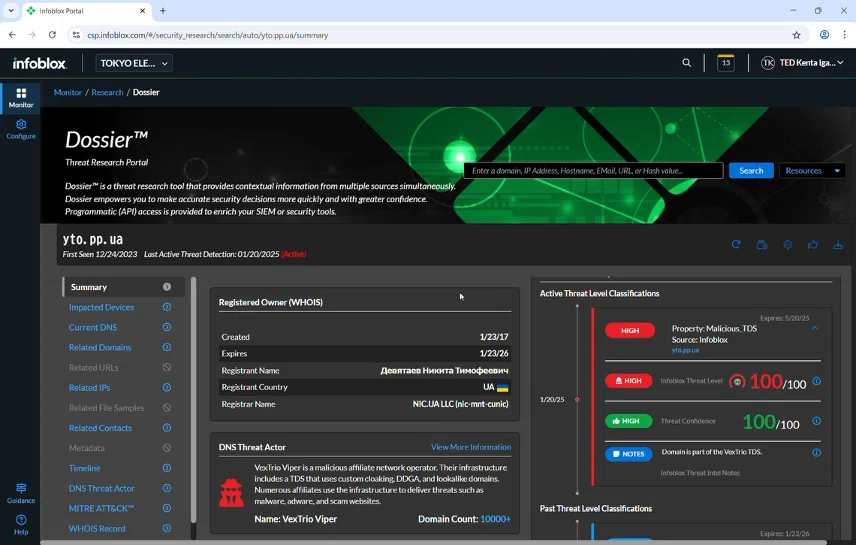This screenshot has width=856, height=545.
Task: Click the Research breadcrumb link
Action: coord(107,92)
